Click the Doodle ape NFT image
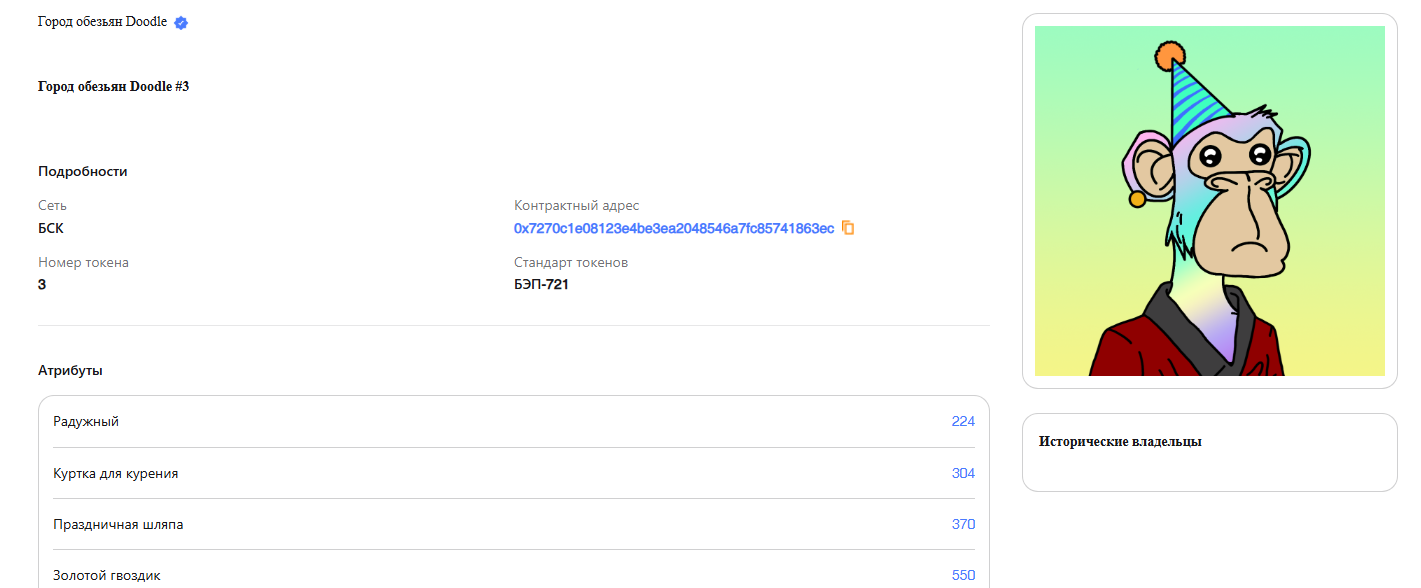1421x588 pixels. [1210, 201]
